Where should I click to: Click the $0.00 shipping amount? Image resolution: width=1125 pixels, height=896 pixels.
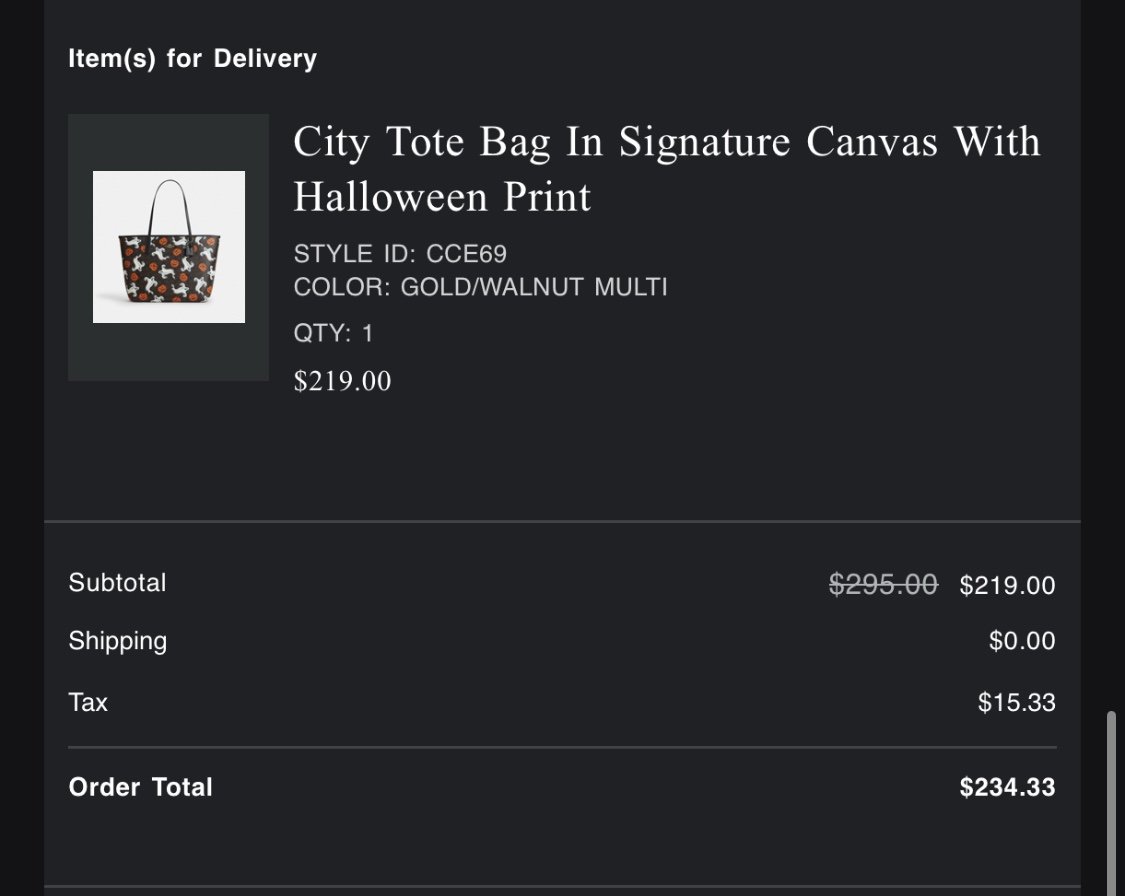click(x=1022, y=641)
